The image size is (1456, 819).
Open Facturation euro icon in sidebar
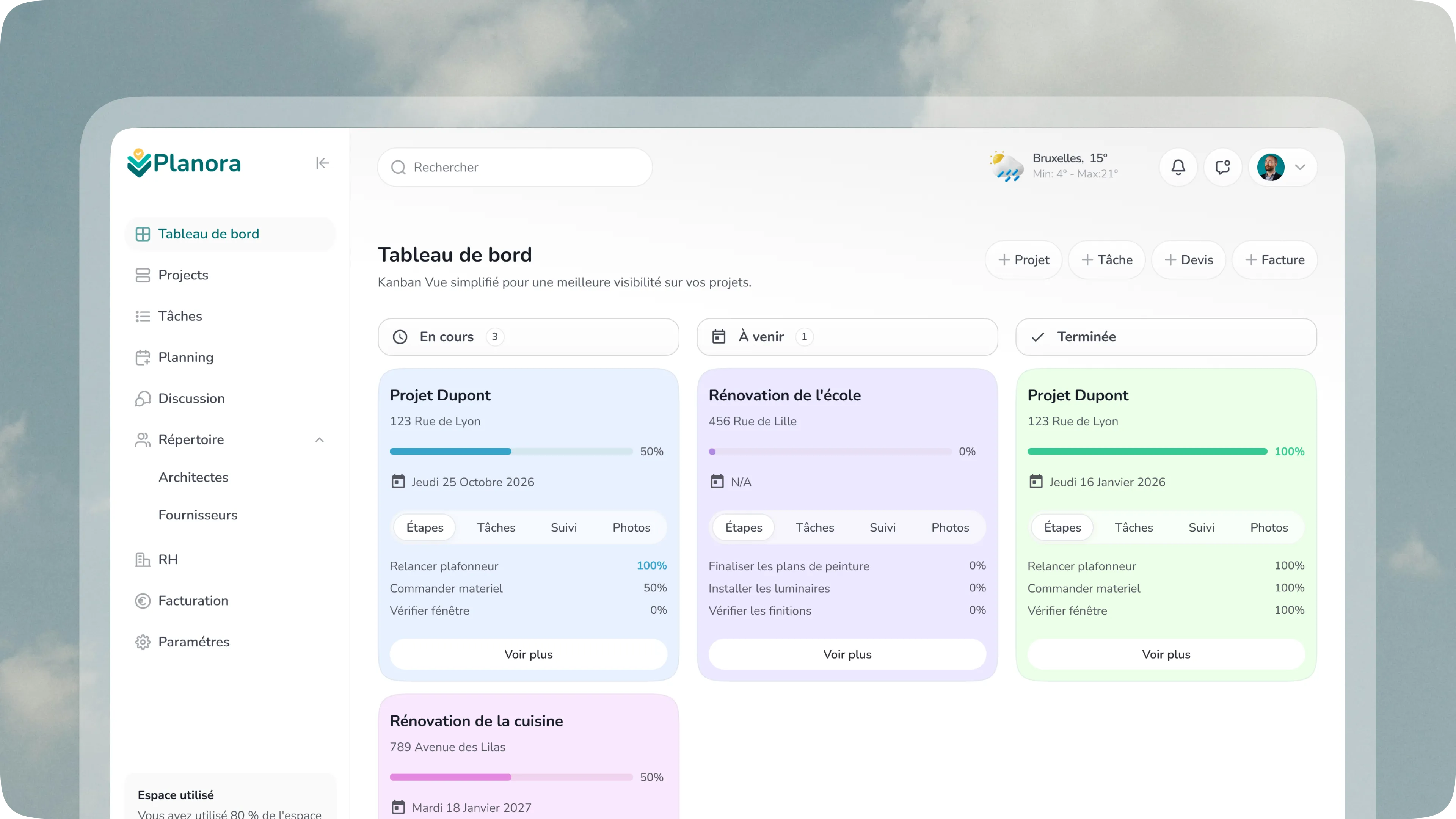pyautogui.click(x=143, y=601)
